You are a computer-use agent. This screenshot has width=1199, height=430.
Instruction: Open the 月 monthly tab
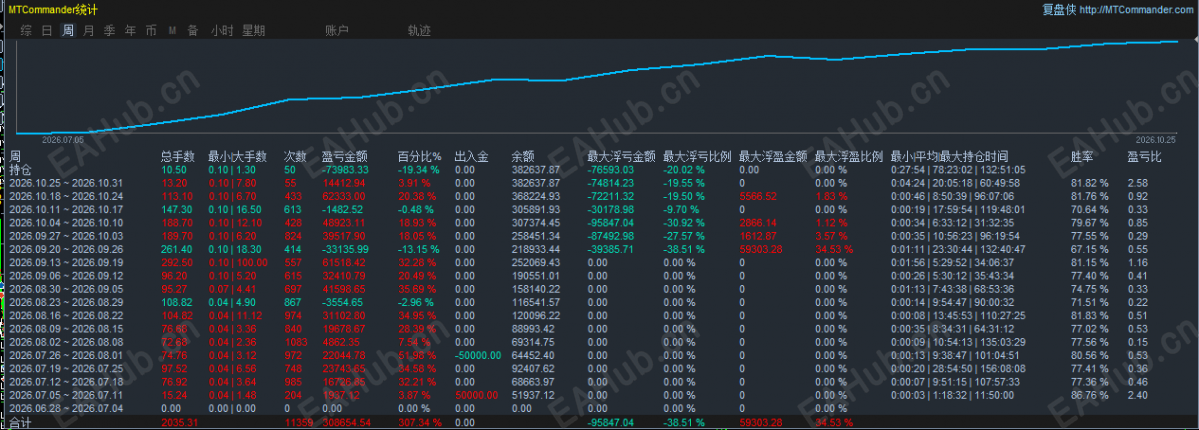point(89,31)
